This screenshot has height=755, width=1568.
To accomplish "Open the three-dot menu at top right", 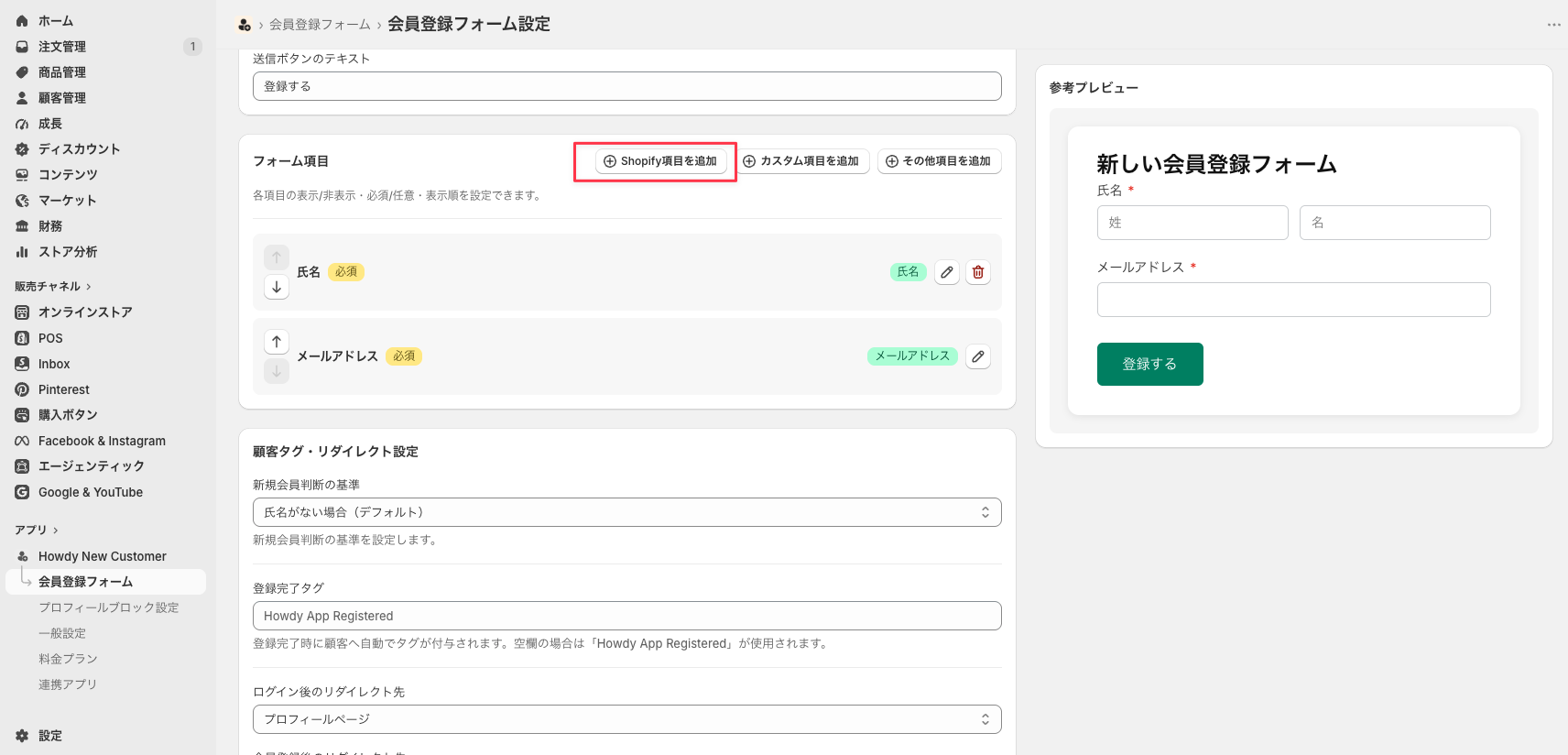I will click(x=1553, y=25).
